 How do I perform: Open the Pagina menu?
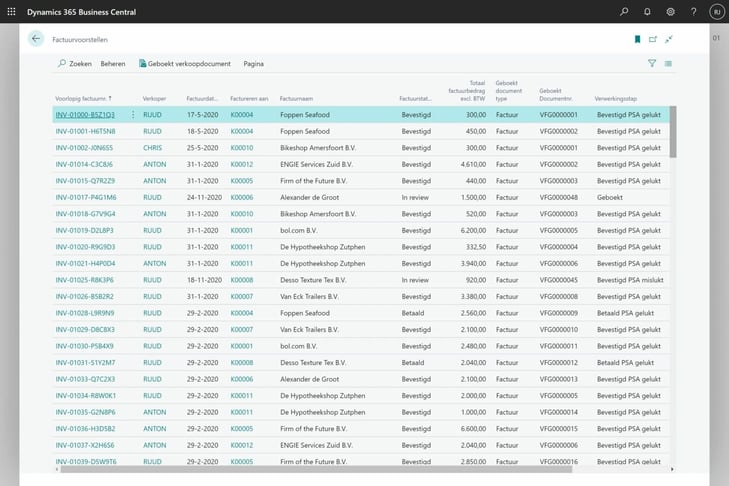[253, 64]
